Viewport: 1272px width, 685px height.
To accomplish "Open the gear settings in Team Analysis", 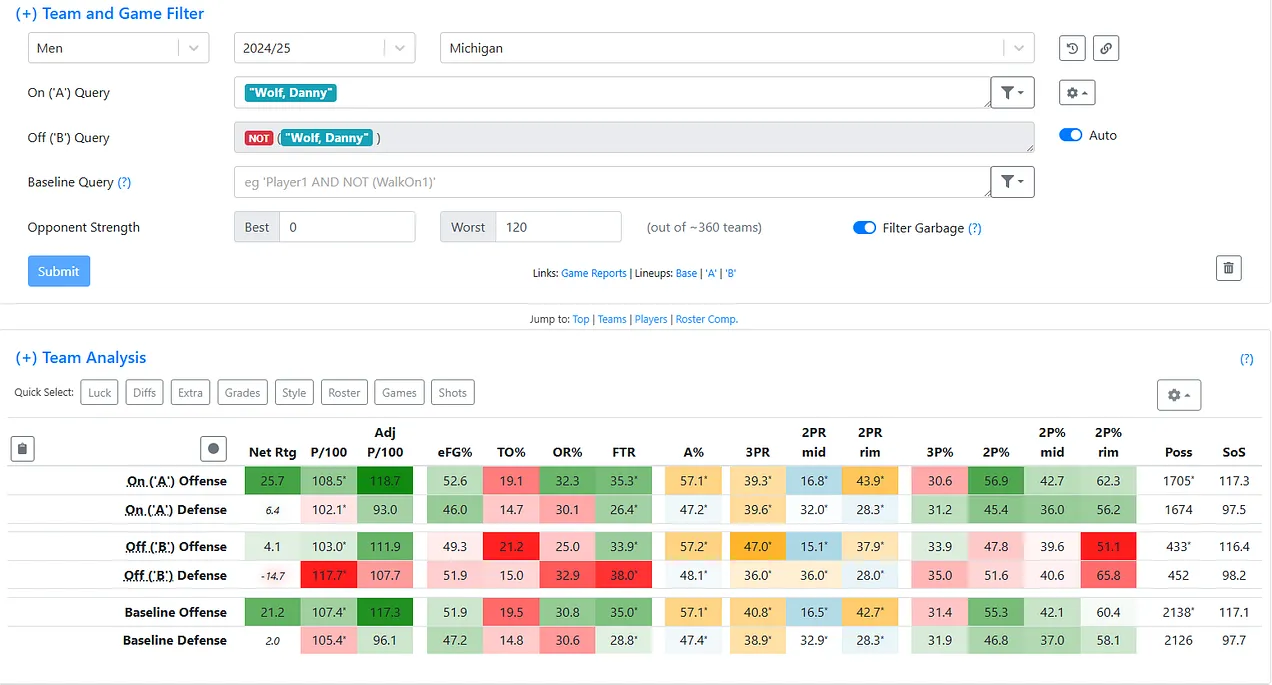I will point(1179,395).
